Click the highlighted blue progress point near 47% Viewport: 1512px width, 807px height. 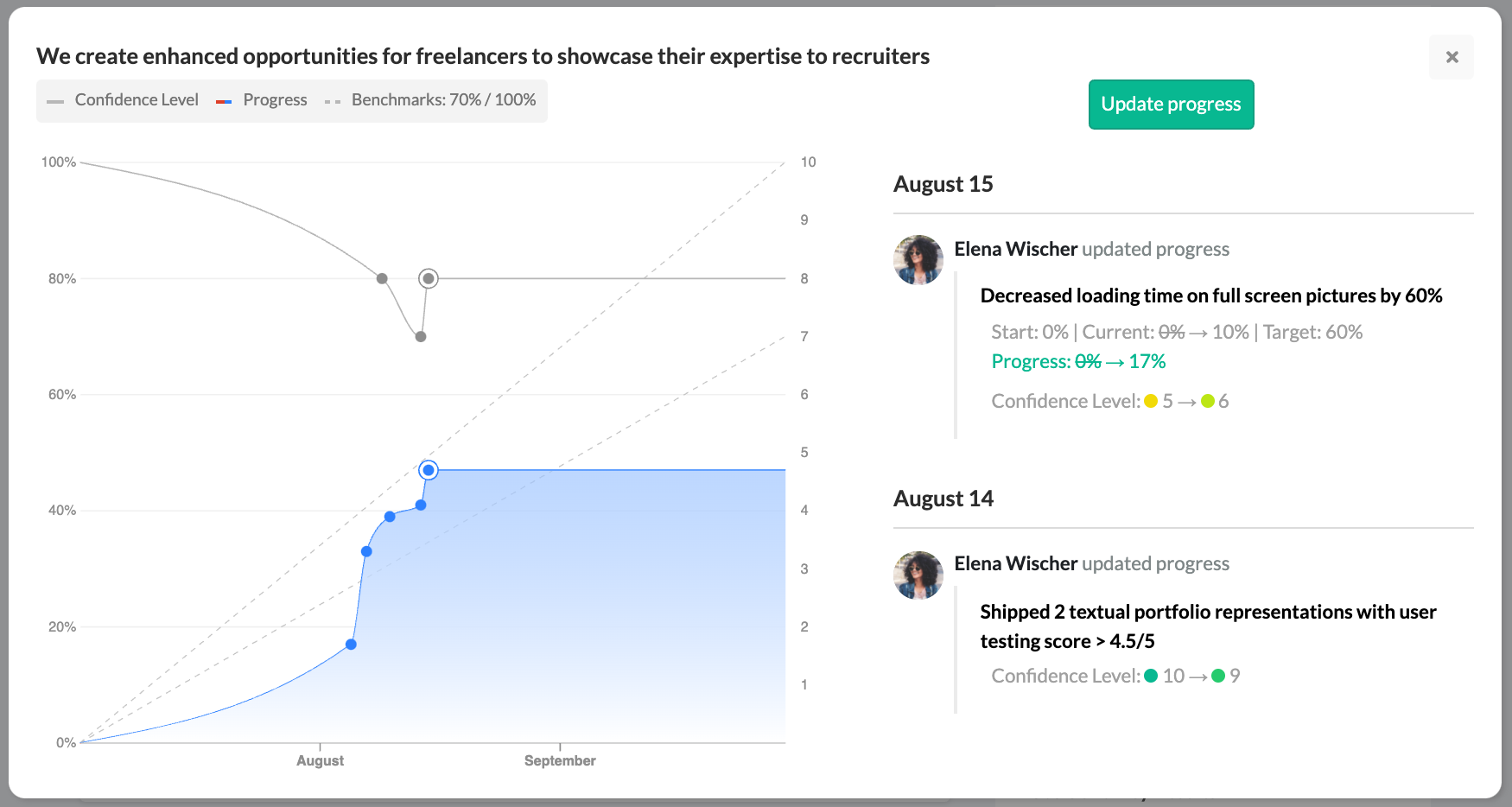429,470
